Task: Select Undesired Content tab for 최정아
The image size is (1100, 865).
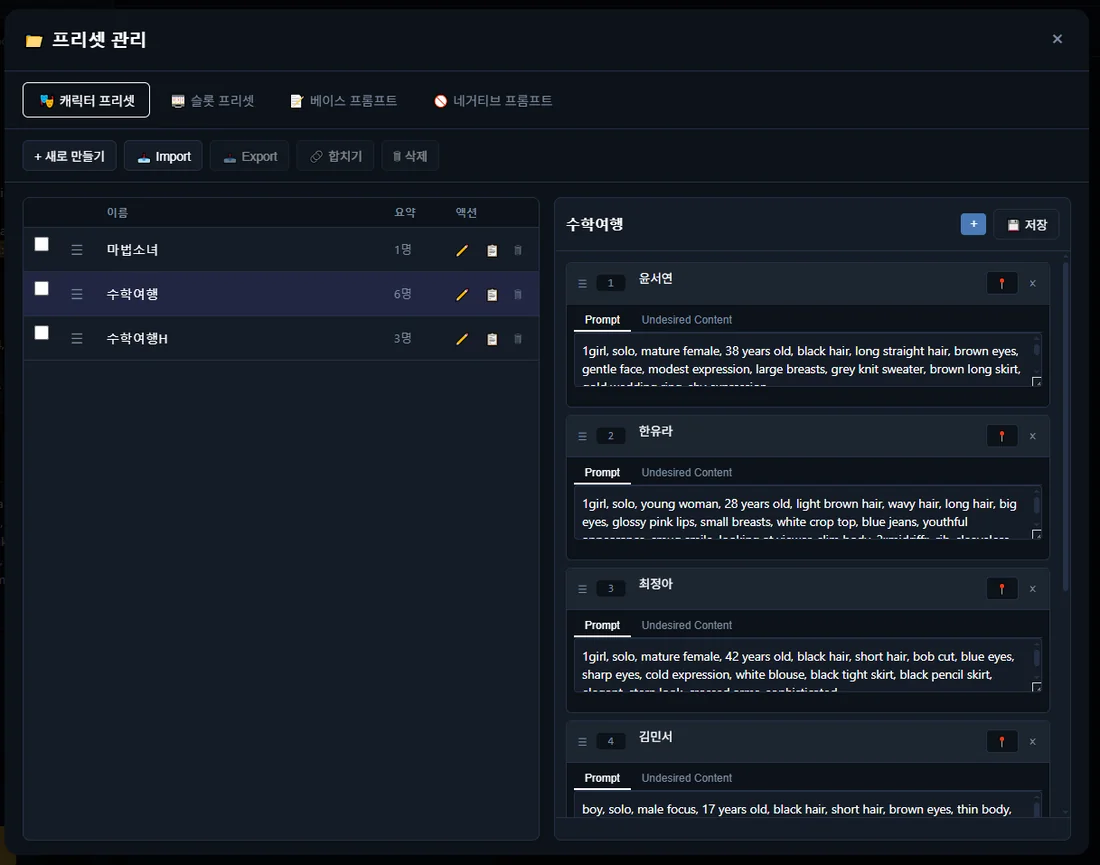Action: tap(686, 625)
